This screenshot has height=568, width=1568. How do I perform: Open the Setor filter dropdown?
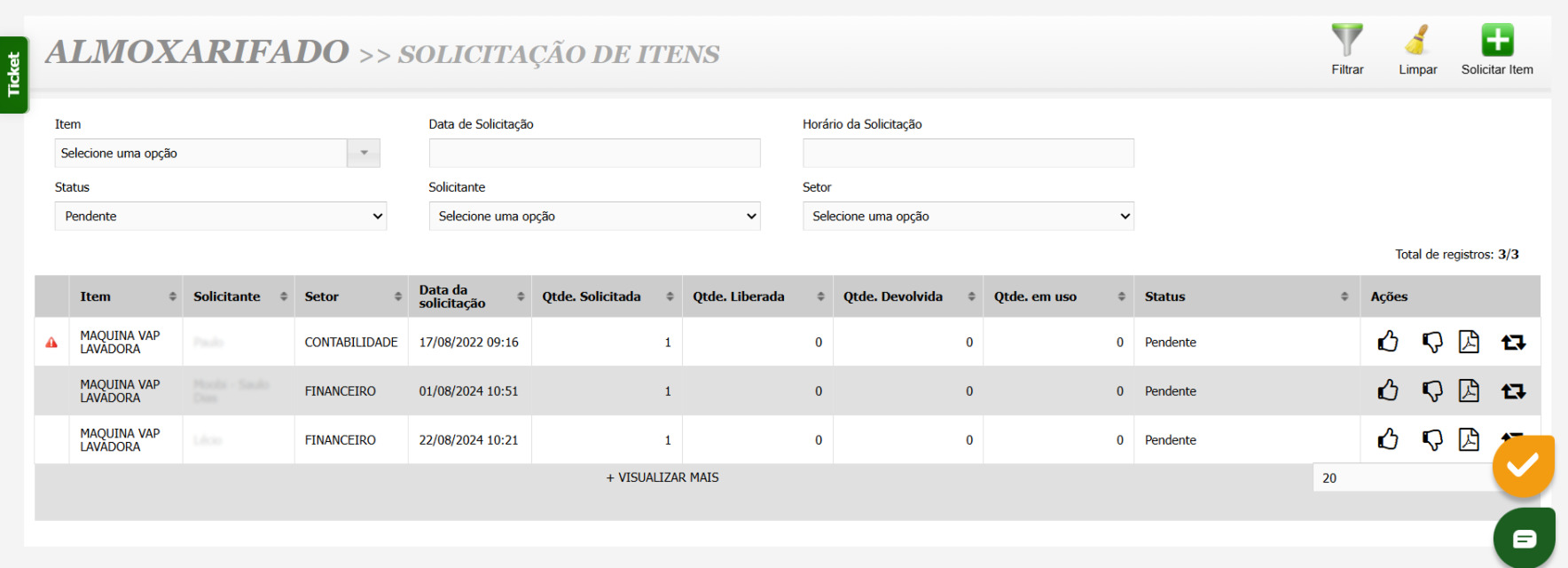click(x=968, y=217)
